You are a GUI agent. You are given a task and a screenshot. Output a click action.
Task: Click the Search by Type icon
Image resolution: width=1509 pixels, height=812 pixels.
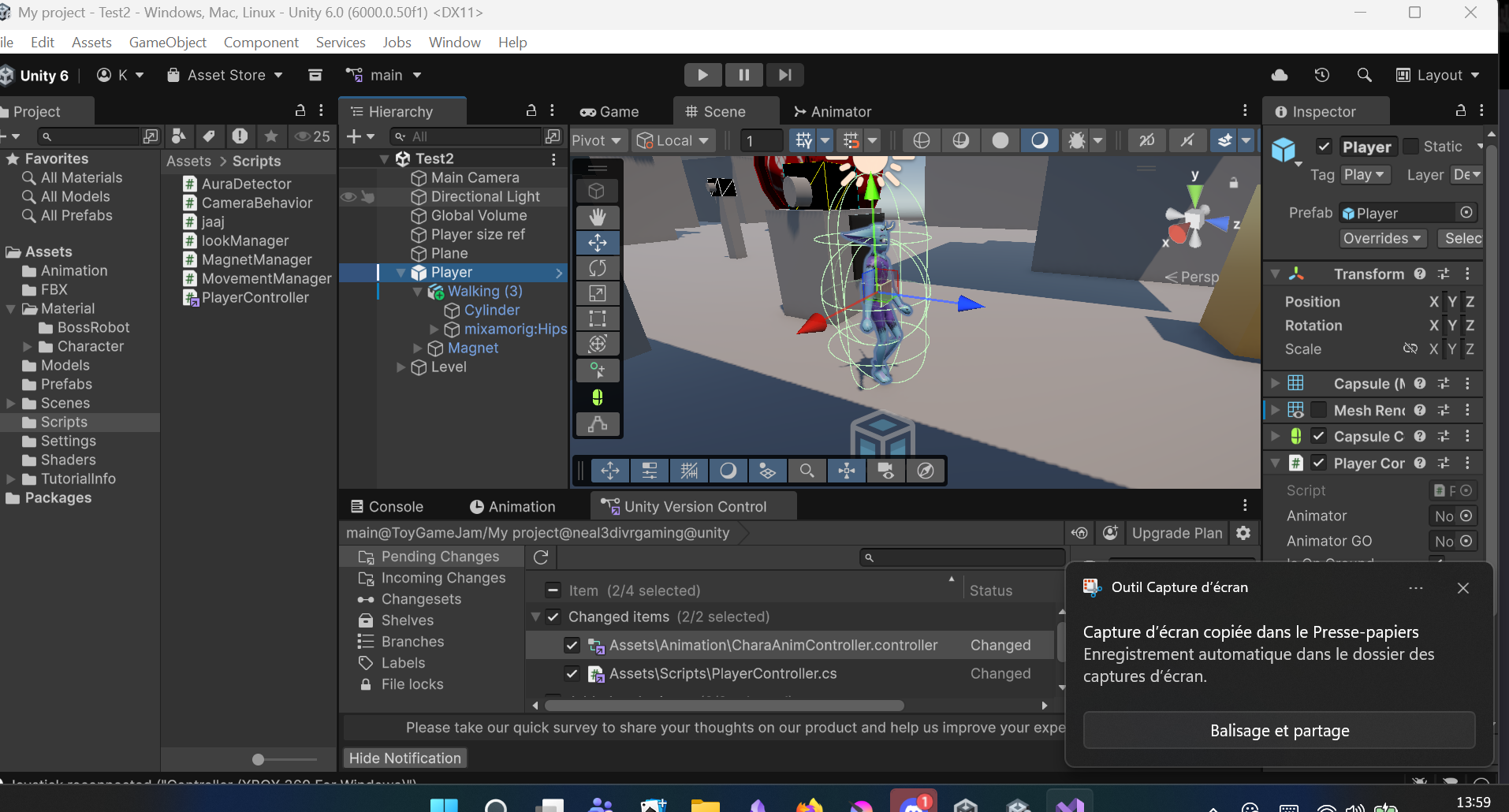point(179,136)
